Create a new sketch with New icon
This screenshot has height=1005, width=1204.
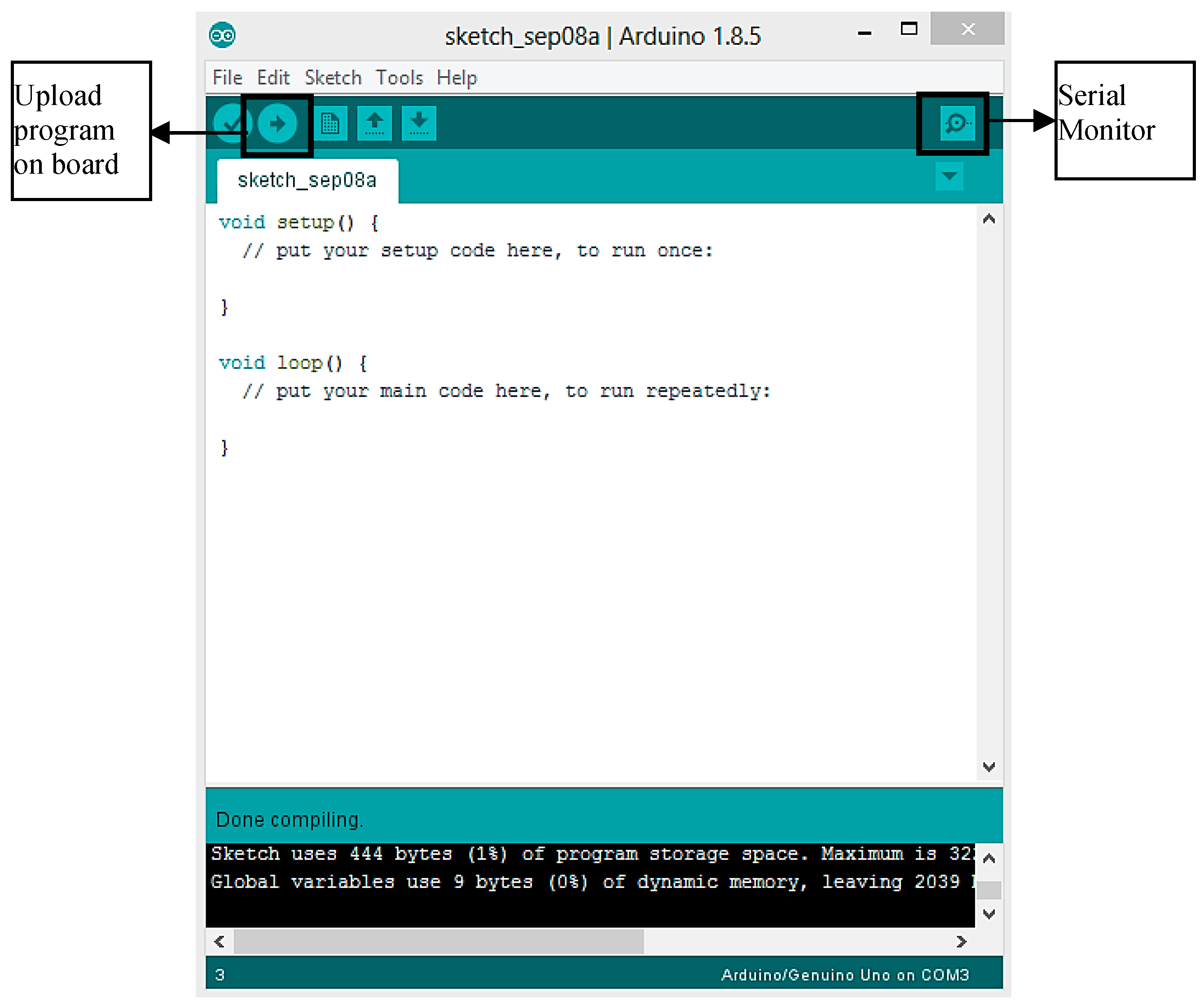click(x=330, y=123)
